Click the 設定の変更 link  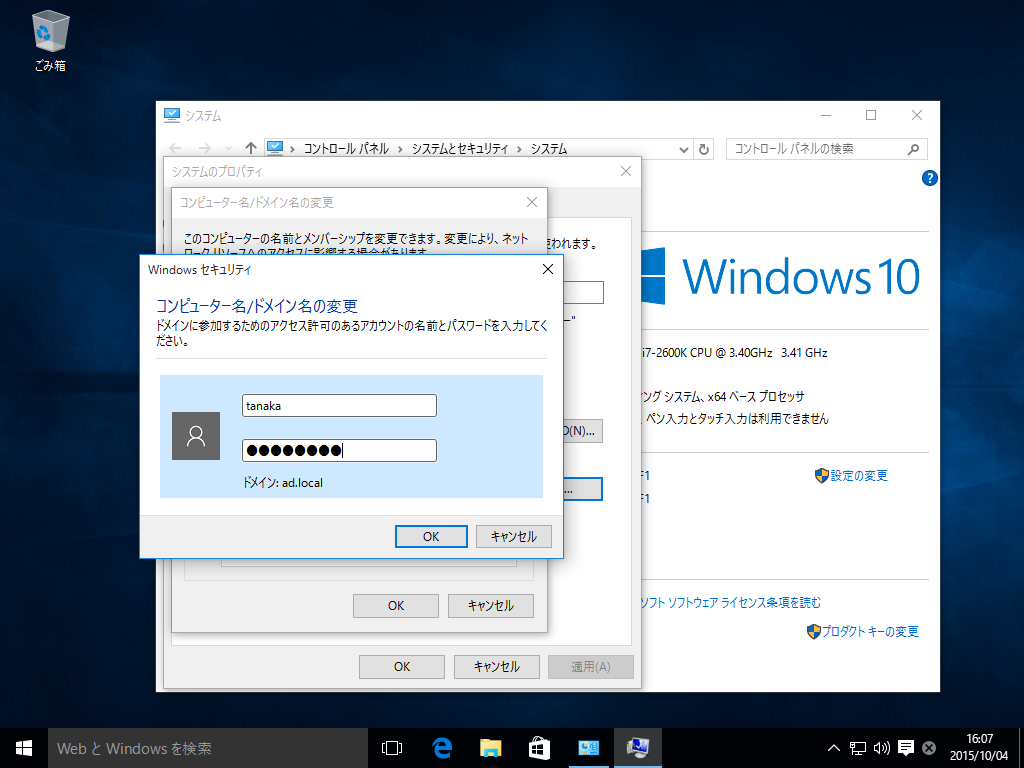(859, 475)
